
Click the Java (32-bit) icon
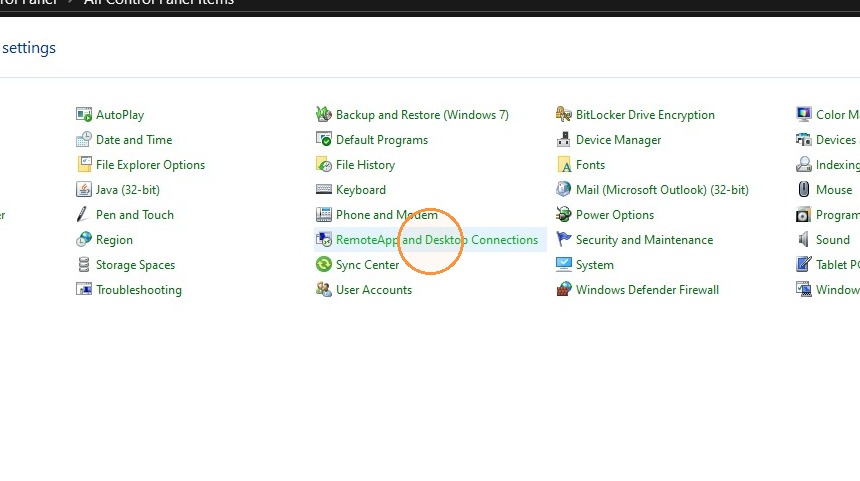[x=84, y=190]
